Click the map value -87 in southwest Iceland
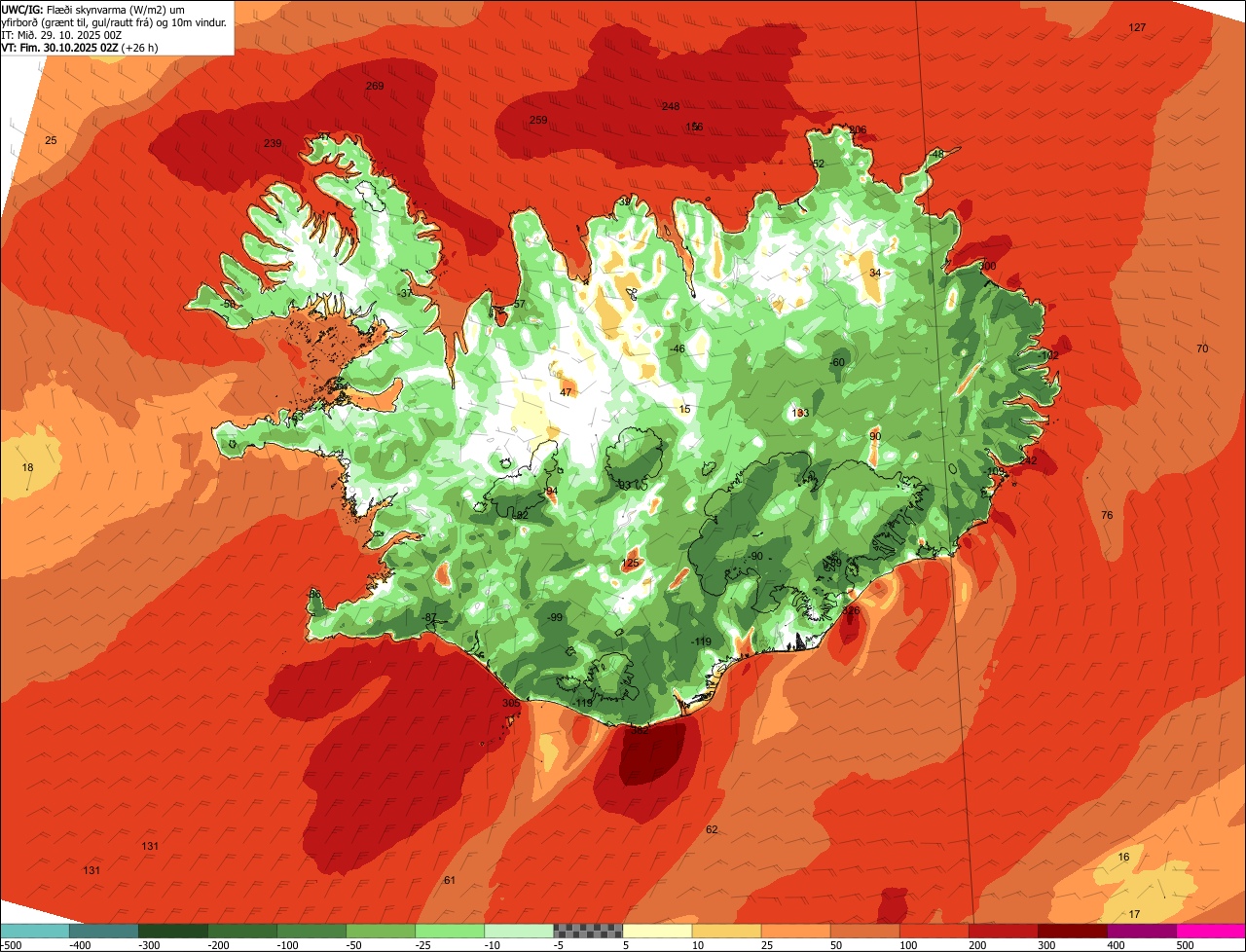This screenshot has height=952, width=1246. click(429, 617)
